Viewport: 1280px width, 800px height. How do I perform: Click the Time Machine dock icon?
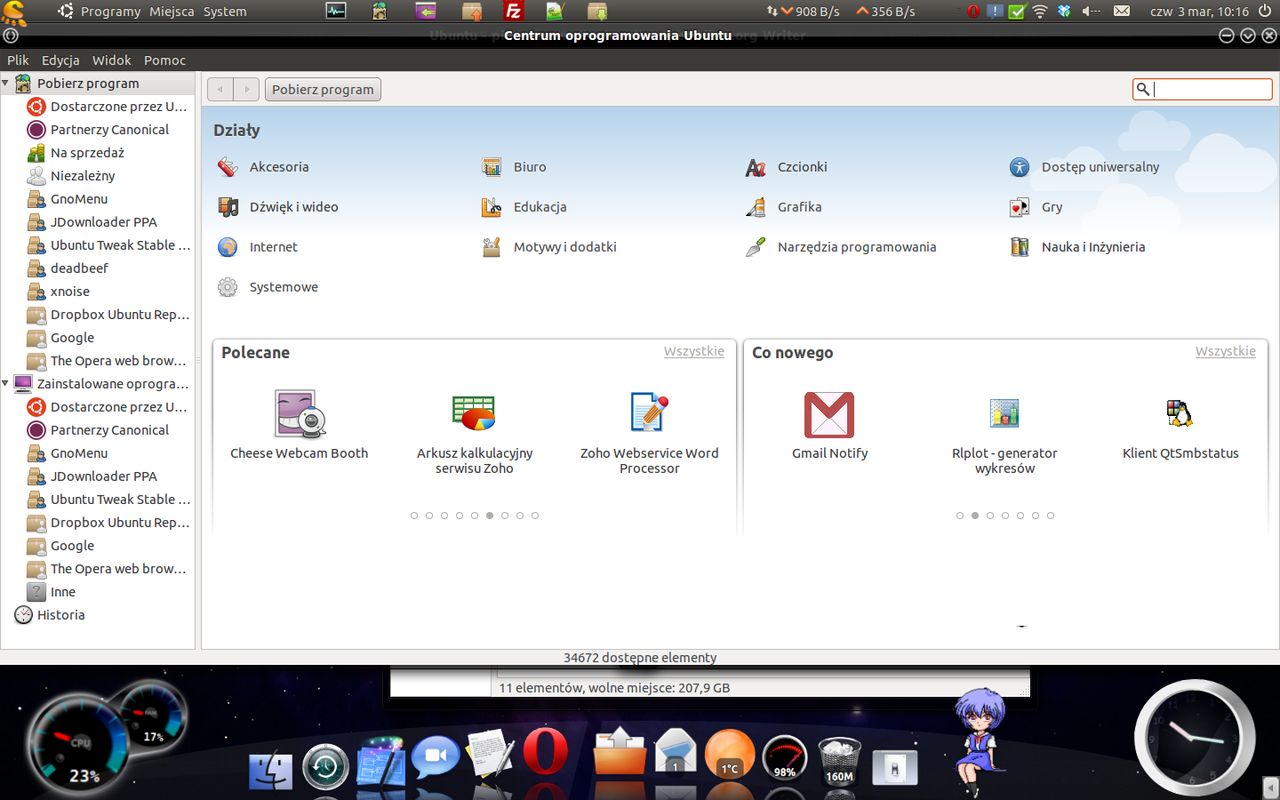pyautogui.click(x=325, y=767)
